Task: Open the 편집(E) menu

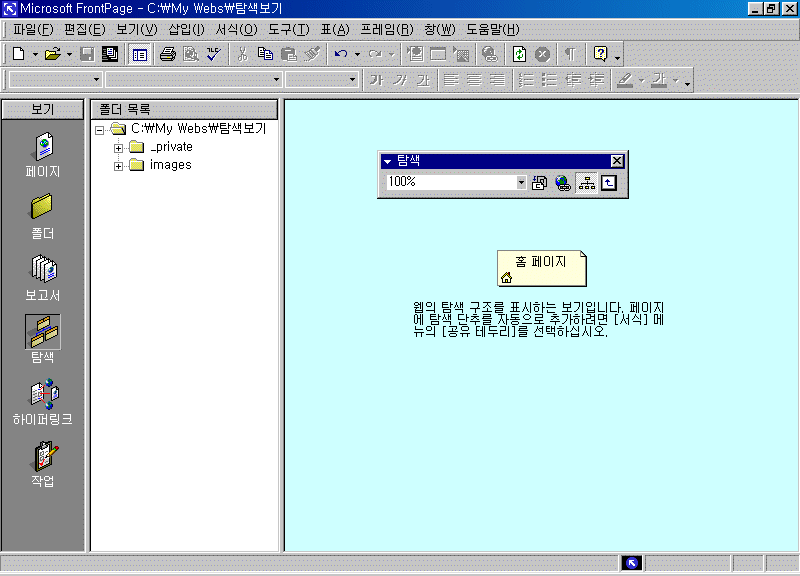Action: 84,30
